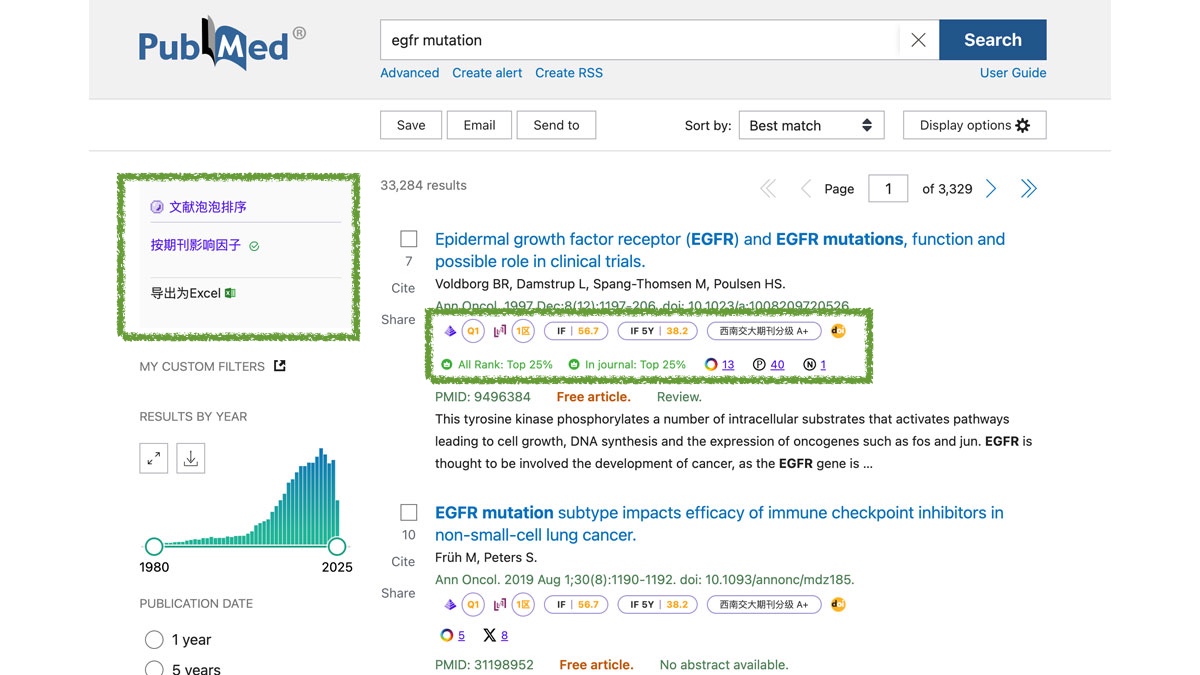The image size is (1200, 675).
Task: Click Email in the results toolbar
Action: coord(479,125)
